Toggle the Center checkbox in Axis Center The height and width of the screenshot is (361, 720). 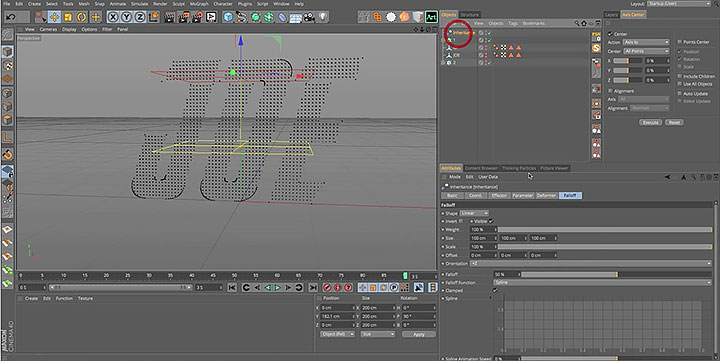(610, 34)
